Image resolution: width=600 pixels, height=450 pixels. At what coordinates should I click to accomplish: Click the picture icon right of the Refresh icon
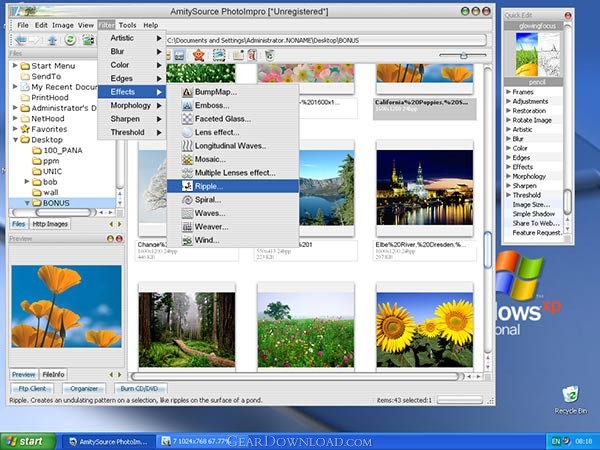(88, 40)
